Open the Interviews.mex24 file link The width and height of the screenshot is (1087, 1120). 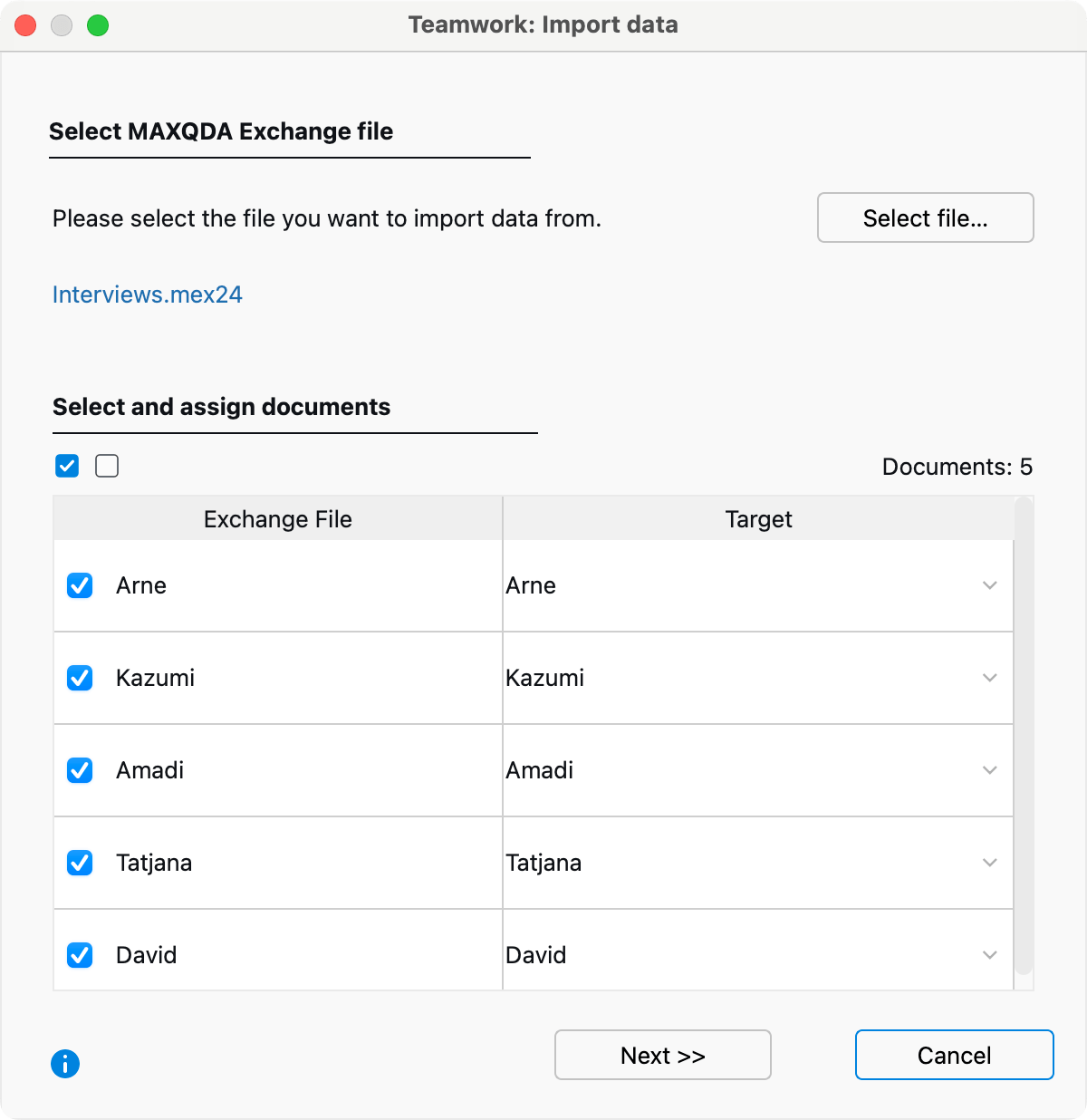148,294
